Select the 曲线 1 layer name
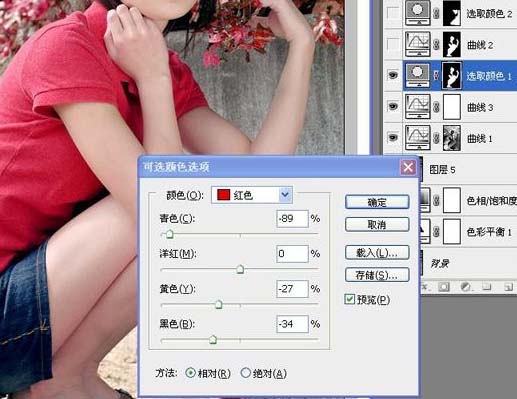Image resolution: width=517 pixels, height=399 pixels. point(480,138)
